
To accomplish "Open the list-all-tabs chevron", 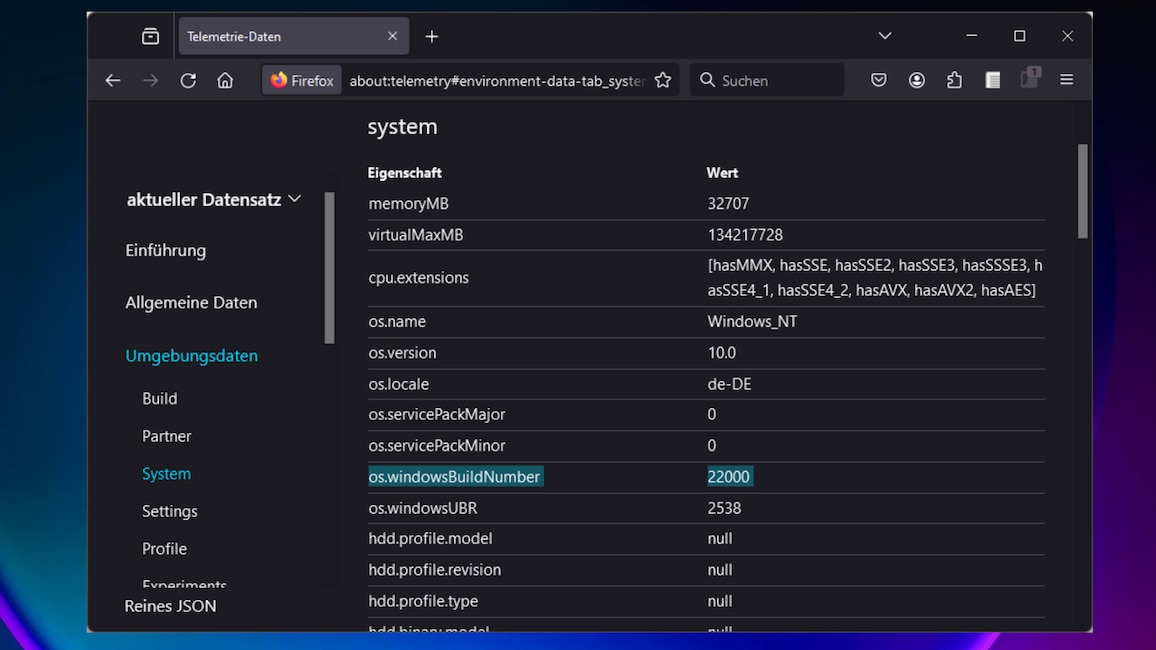I will click(x=885, y=35).
